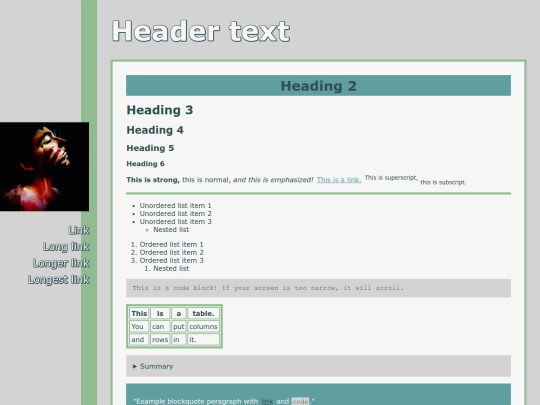This screenshot has height=405, width=540.
Task: Open the sidebar item labeled Link
Action: click(x=79, y=230)
